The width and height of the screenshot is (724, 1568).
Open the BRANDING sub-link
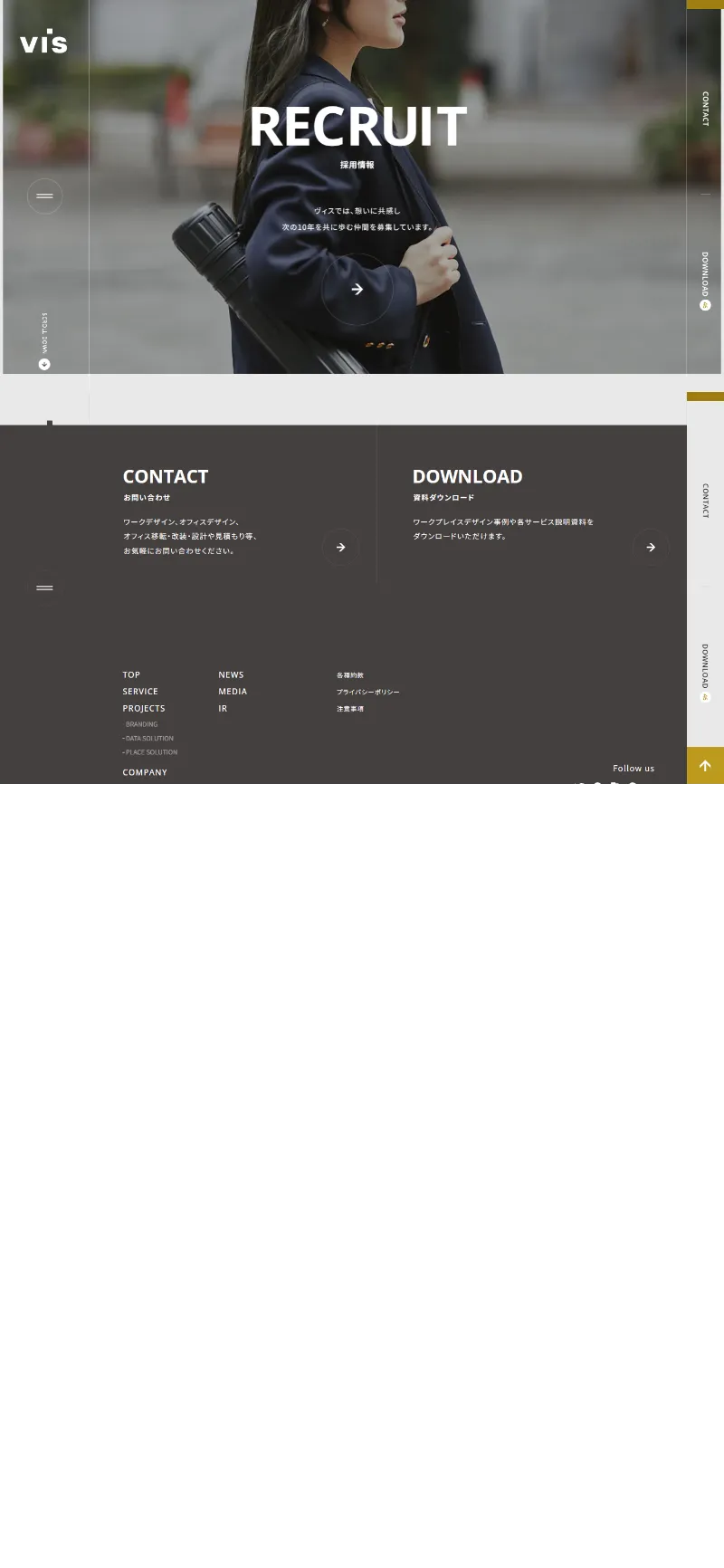click(141, 724)
